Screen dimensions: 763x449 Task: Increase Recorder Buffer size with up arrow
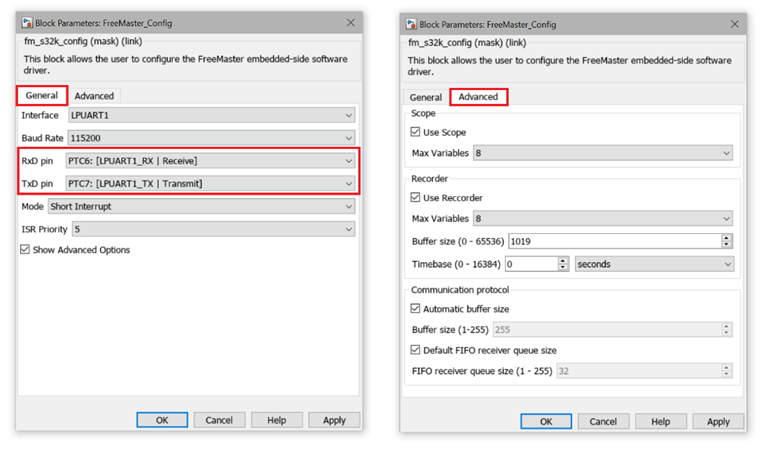(x=727, y=238)
